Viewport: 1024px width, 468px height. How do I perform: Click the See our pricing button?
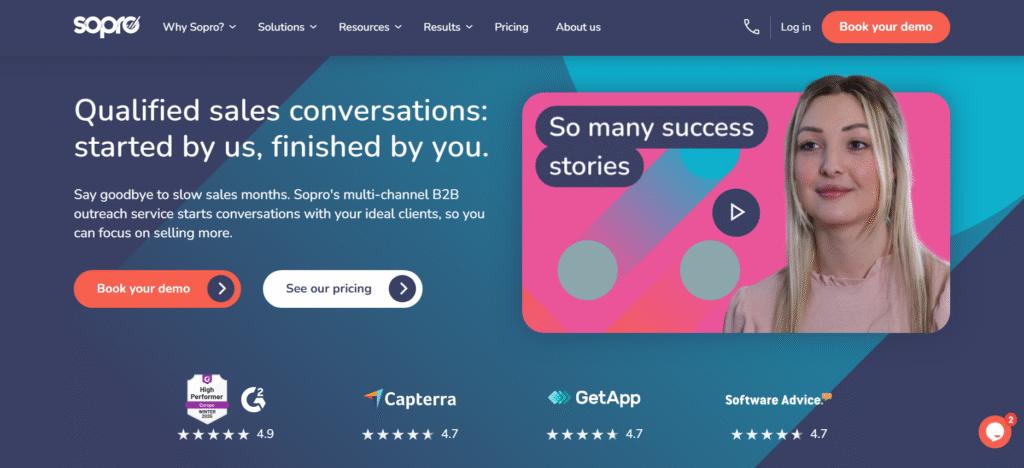[x=342, y=289]
